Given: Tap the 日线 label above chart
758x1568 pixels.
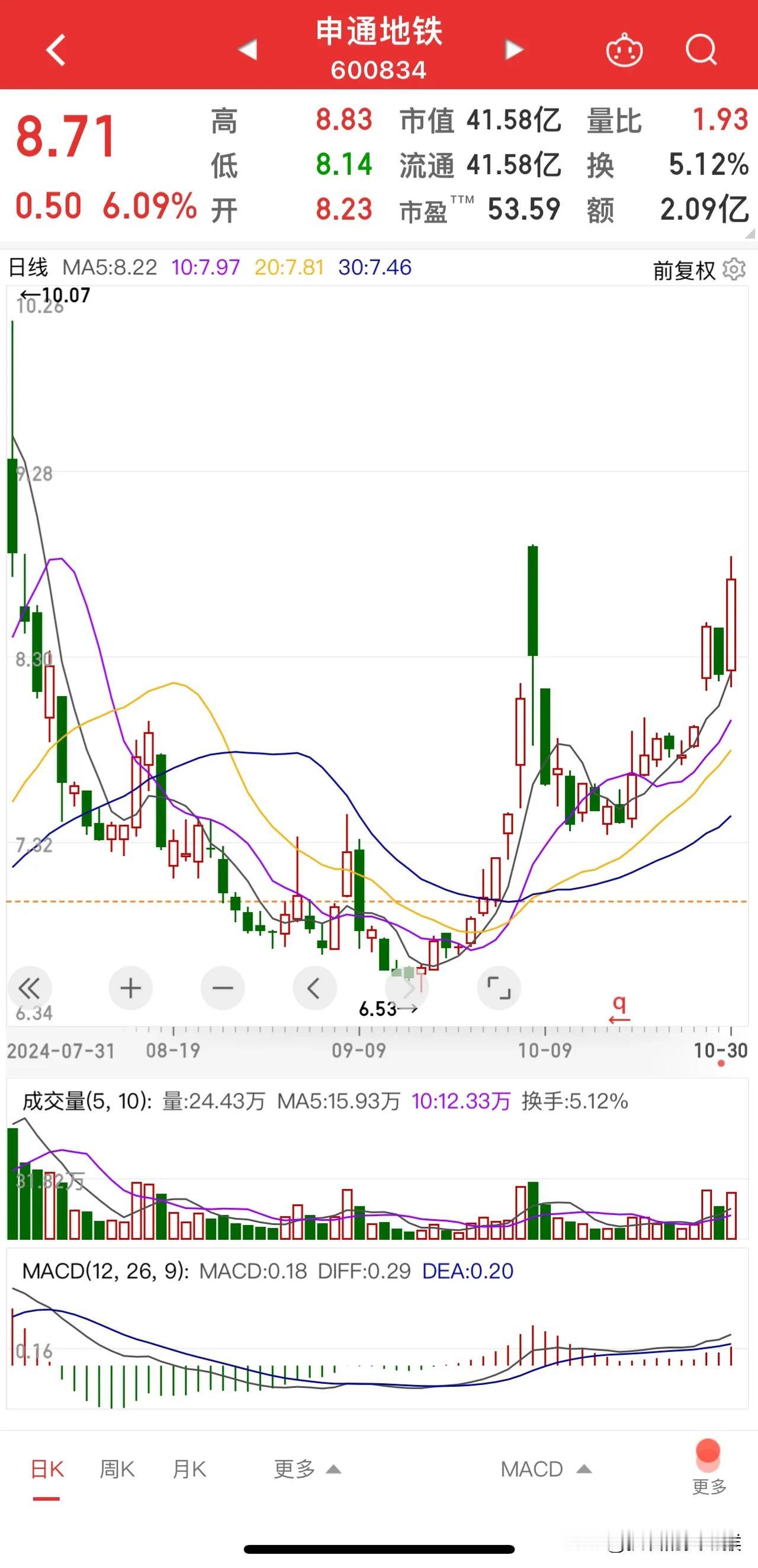Looking at the screenshot, I should point(28,267).
